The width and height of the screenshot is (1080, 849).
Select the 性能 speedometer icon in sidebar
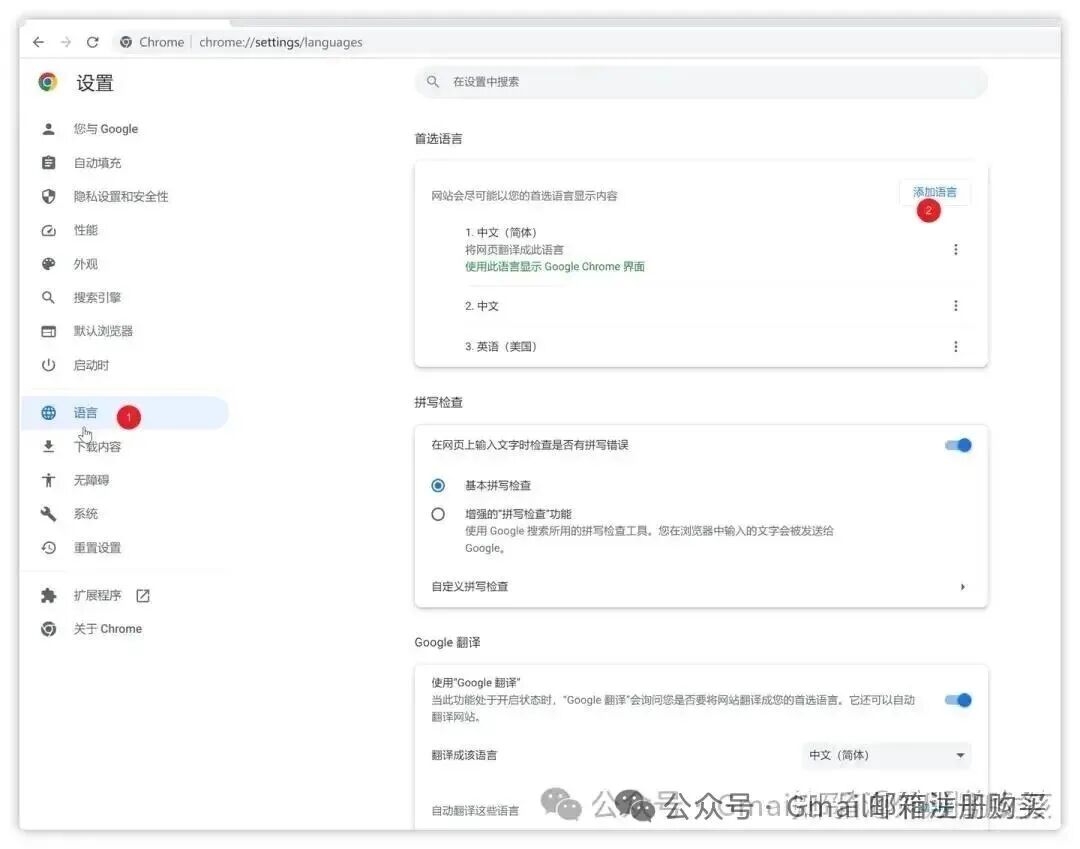tap(49, 230)
